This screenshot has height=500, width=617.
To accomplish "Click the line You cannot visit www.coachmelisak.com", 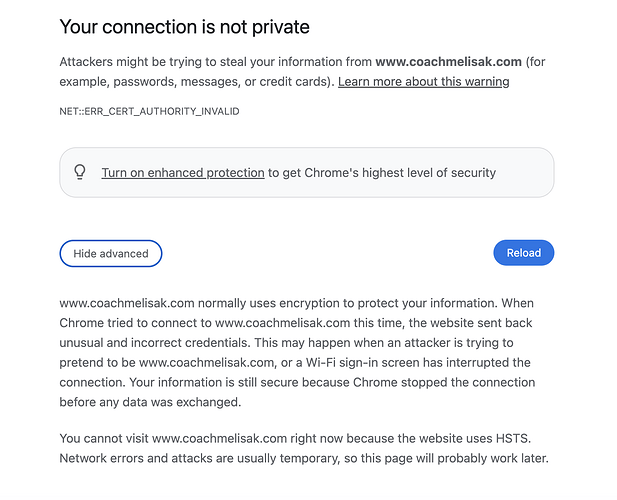I will coord(295,438).
